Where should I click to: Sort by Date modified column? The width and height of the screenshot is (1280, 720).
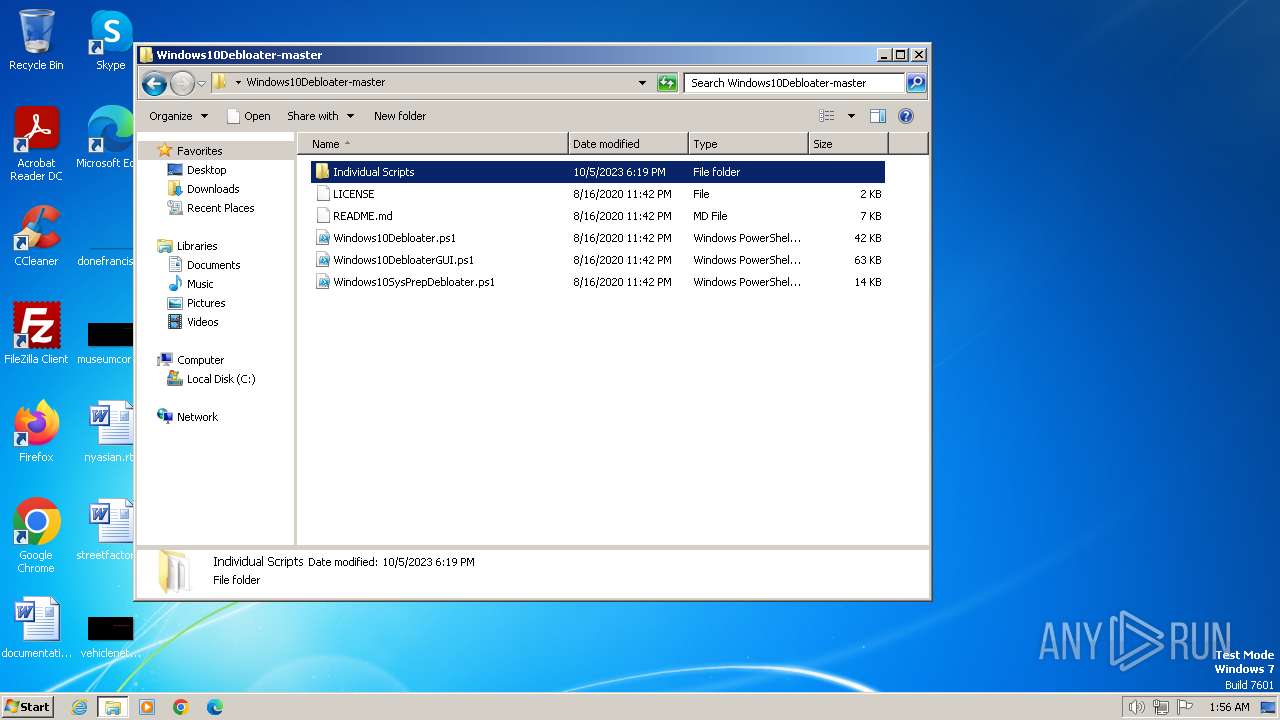pos(628,144)
